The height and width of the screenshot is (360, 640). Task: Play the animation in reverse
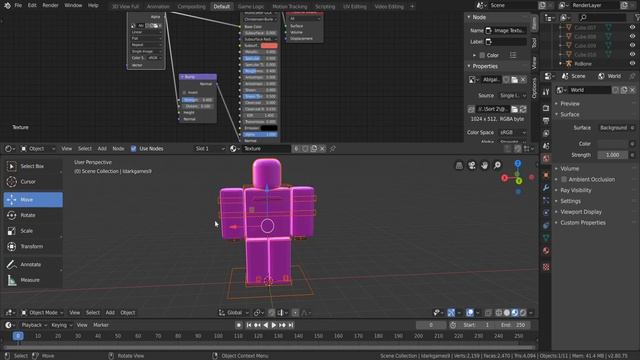(266, 325)
